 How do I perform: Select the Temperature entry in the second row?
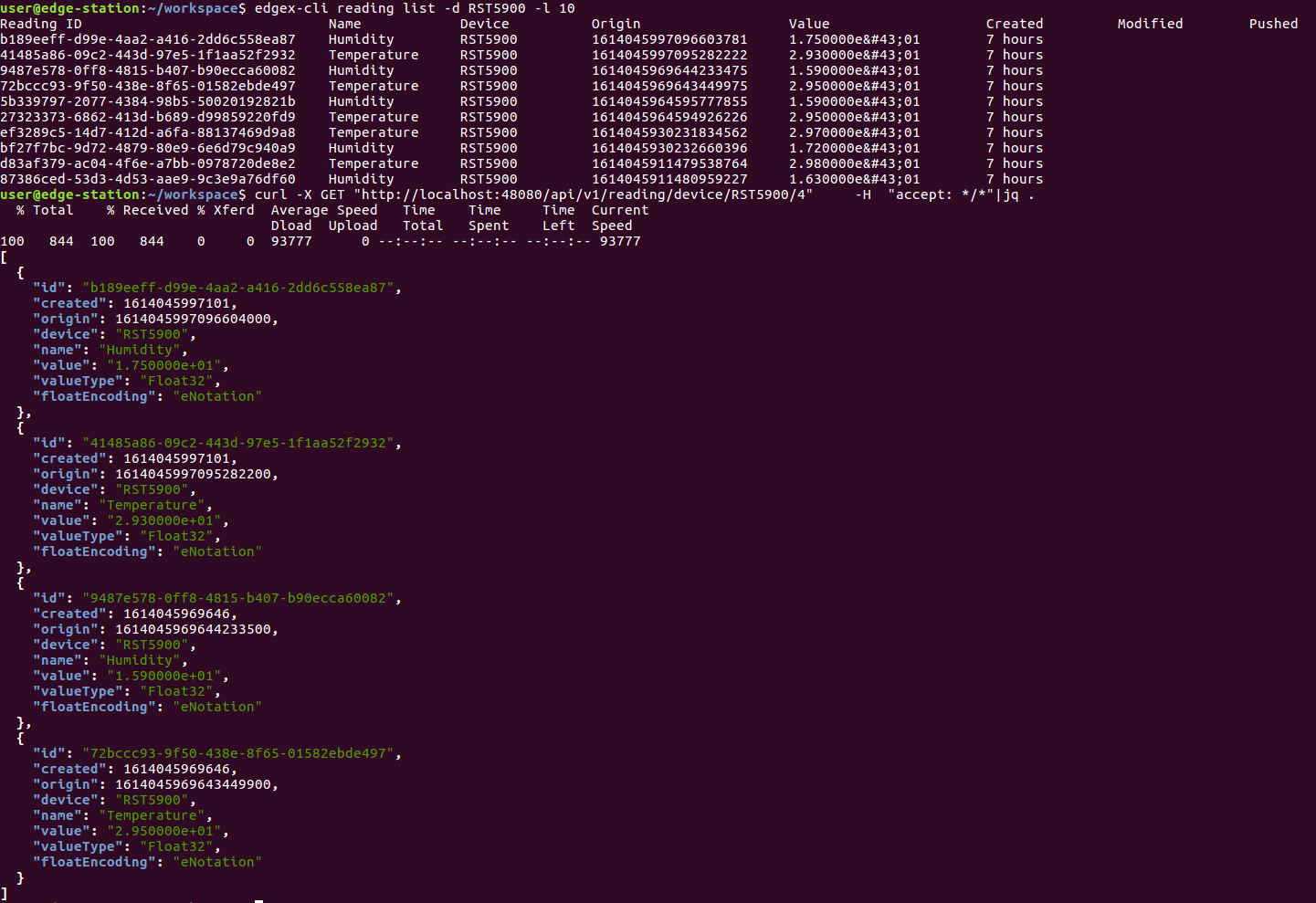coord(374,54)
